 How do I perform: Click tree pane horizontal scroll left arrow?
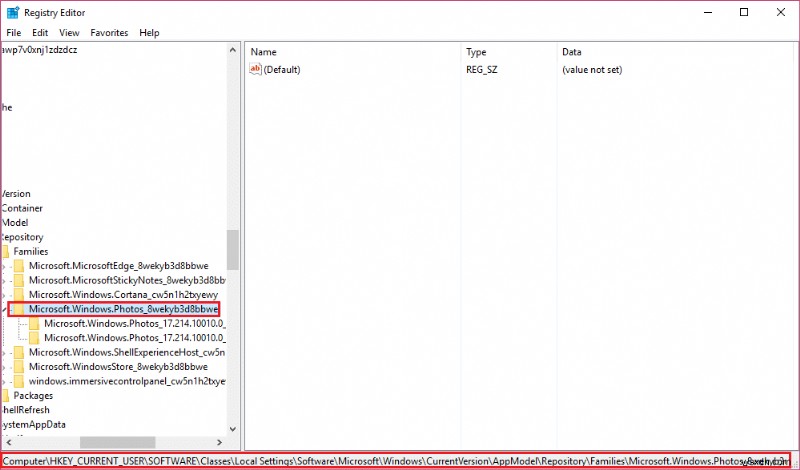[x=7, y=442]
